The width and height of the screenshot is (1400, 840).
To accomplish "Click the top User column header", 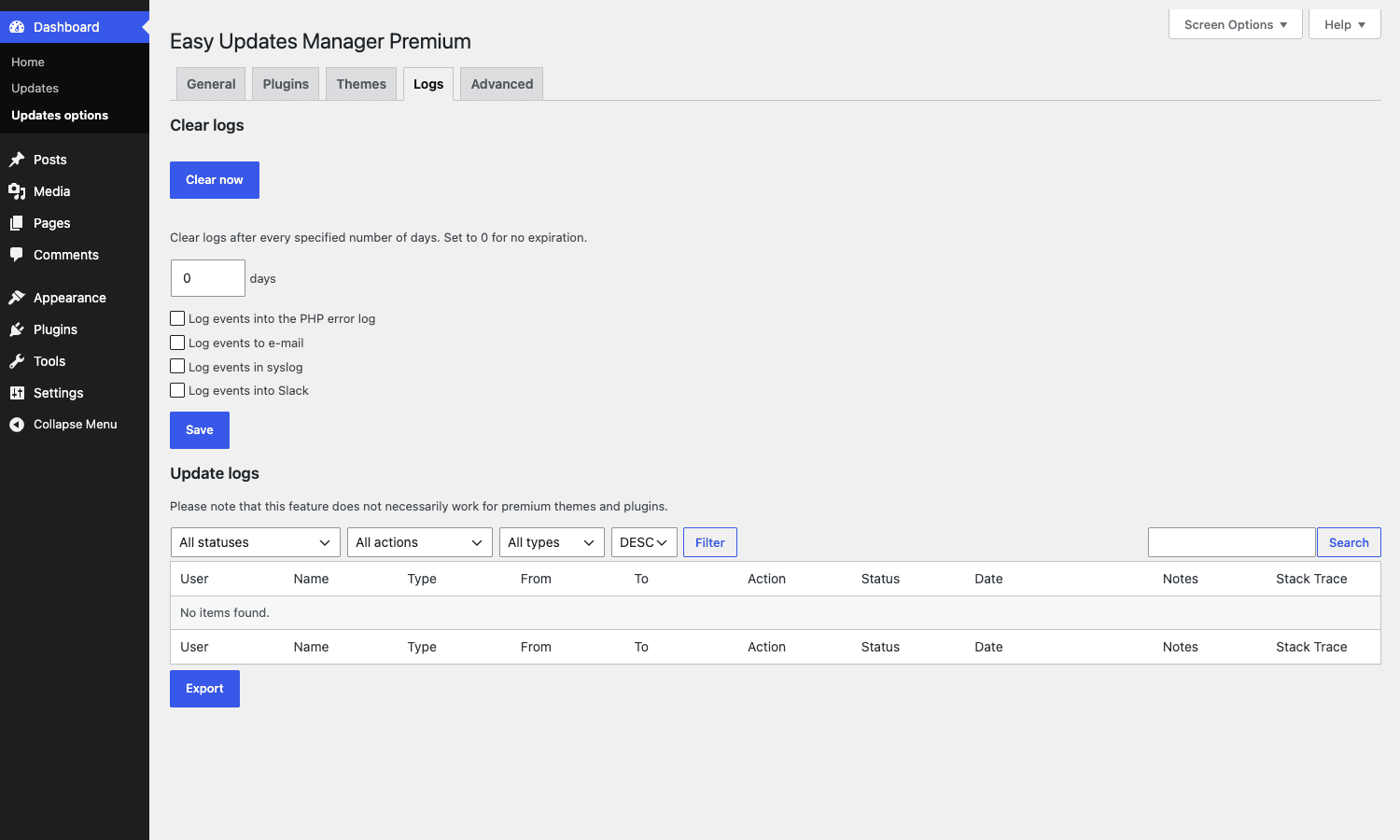I will click(x=194, y=579).
